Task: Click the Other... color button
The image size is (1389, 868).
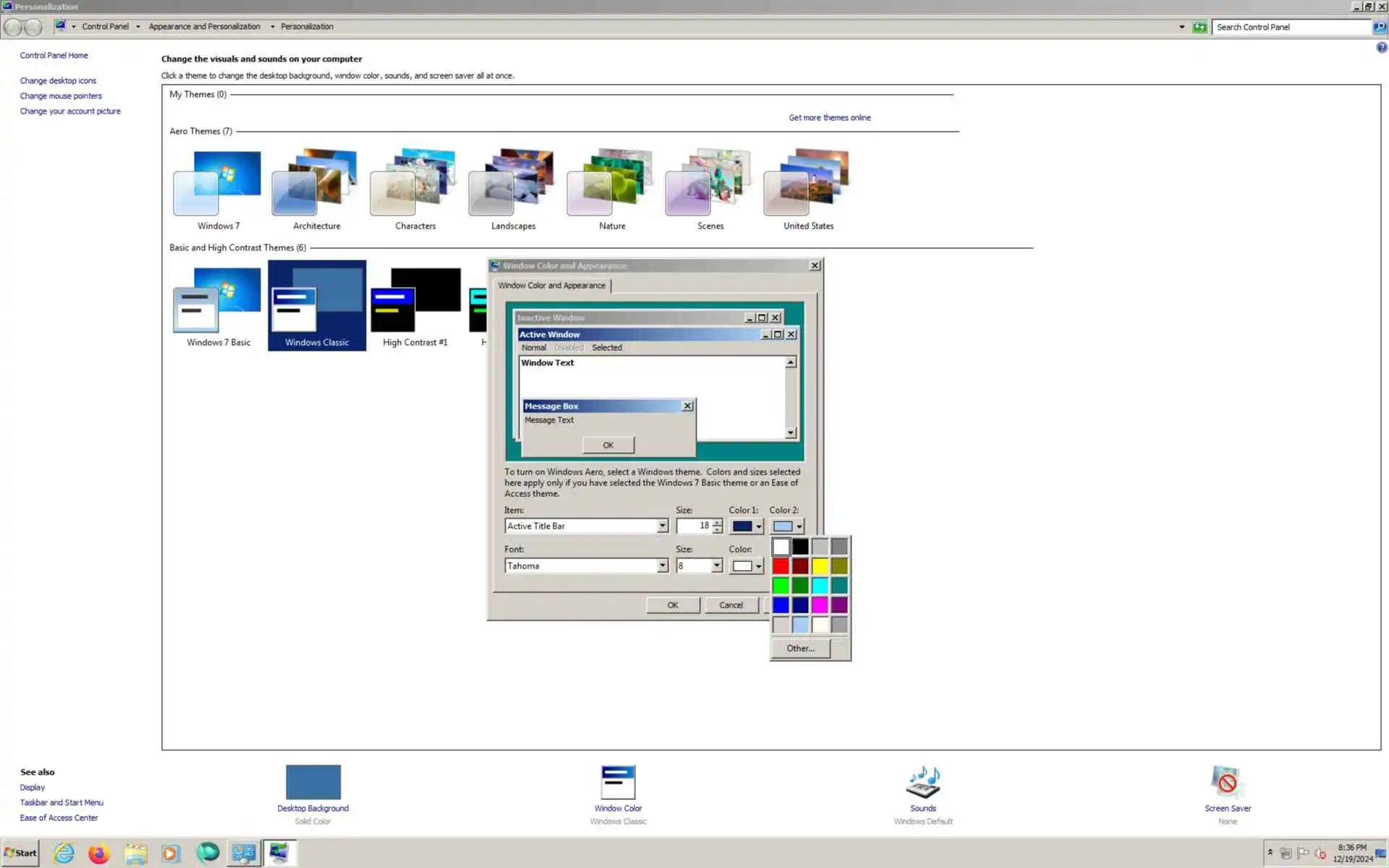Action: point(800,648)
